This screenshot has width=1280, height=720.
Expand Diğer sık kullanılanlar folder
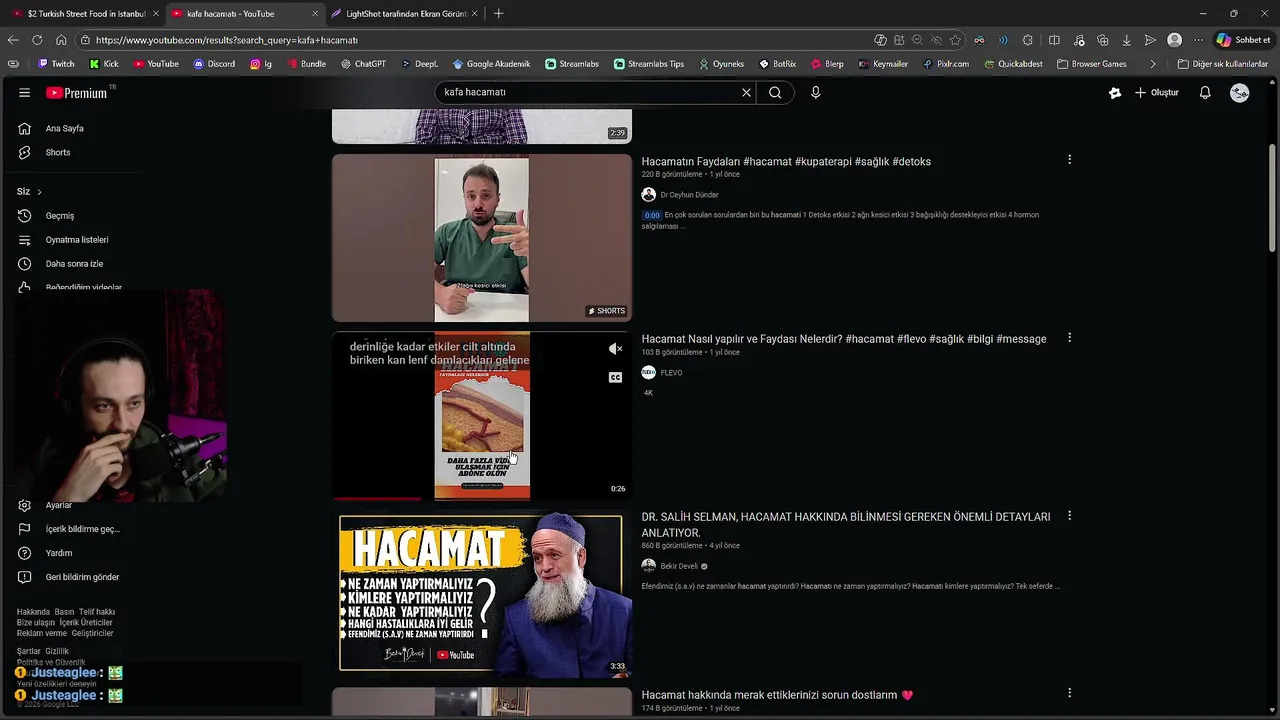tap(1222, 64)
